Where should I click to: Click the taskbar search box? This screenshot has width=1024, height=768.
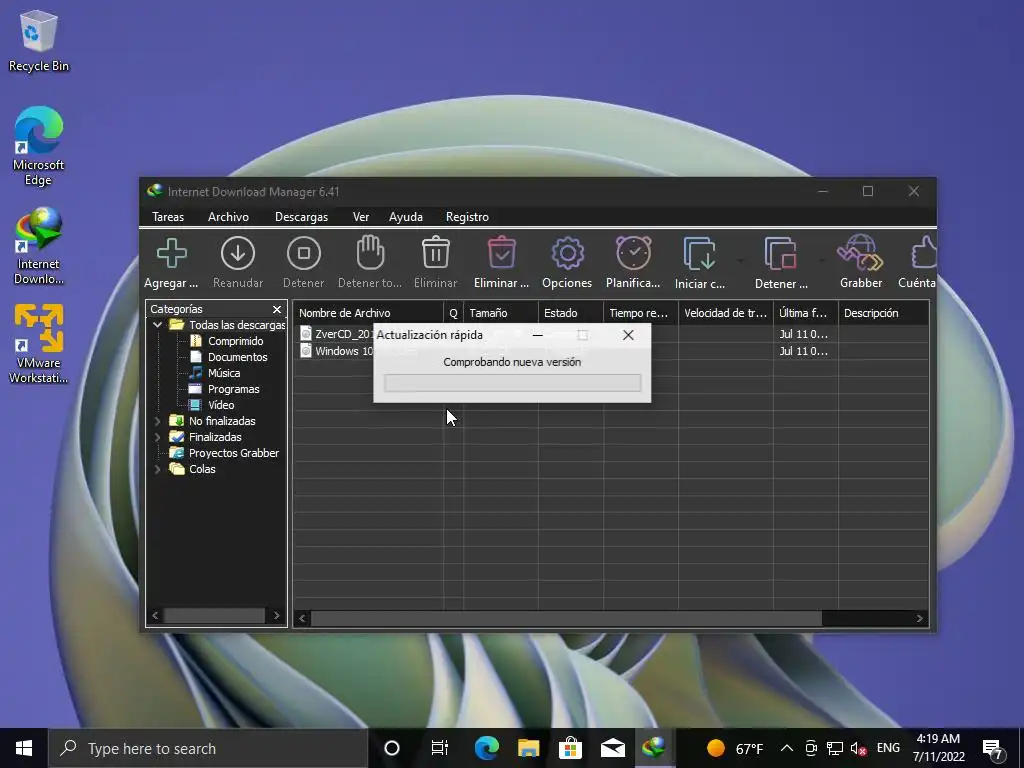[208, 748]
